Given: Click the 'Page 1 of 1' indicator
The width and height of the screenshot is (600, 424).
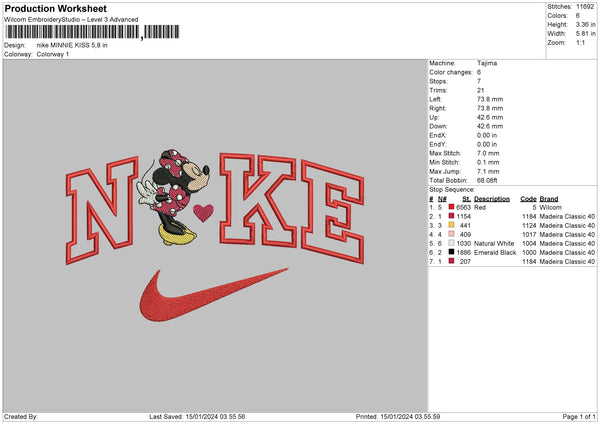Looking at the screenshot, I should [x=579, y=416].
